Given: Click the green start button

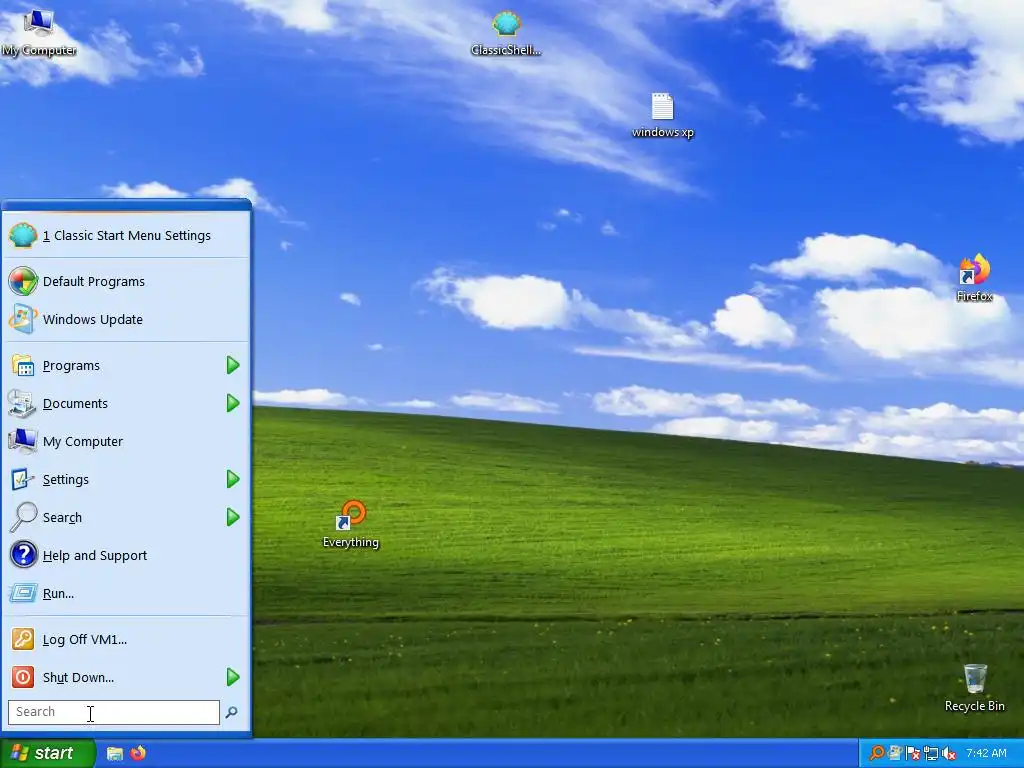Looking at the screenshot, I should 48,753.
